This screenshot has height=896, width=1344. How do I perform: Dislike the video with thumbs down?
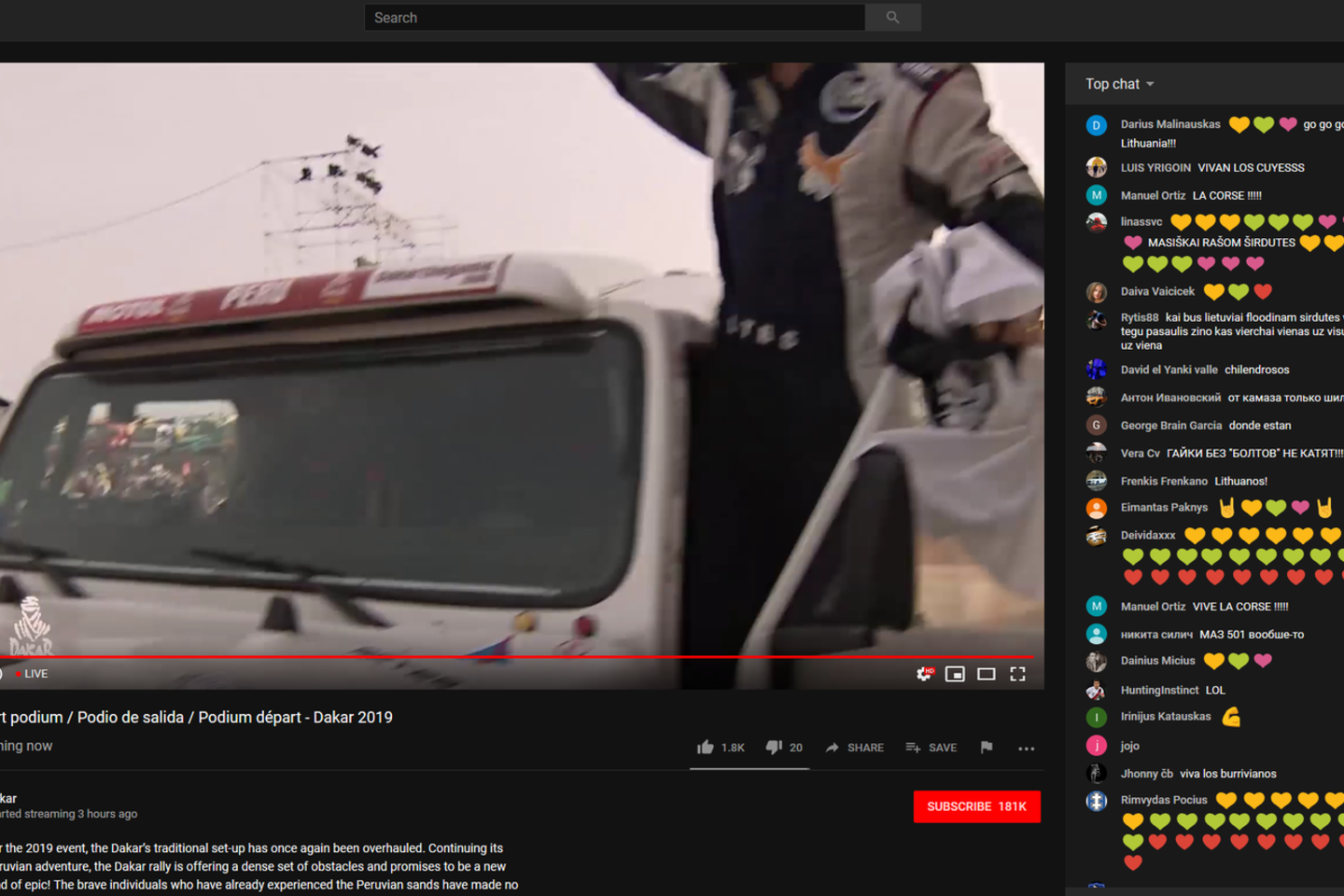click(x=774, y=747)
